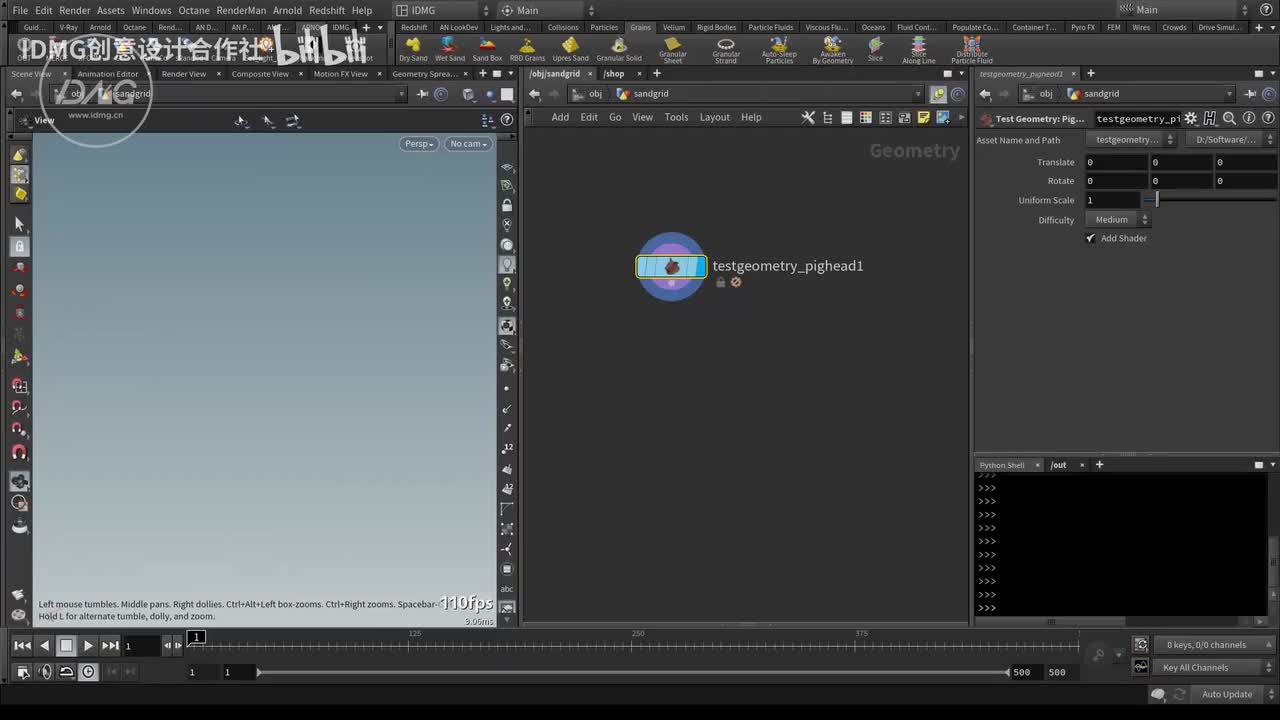This screenshot has width=1280, height=720.
Task: Select the Dry Sand shelf tool
Action: [413, 48]
